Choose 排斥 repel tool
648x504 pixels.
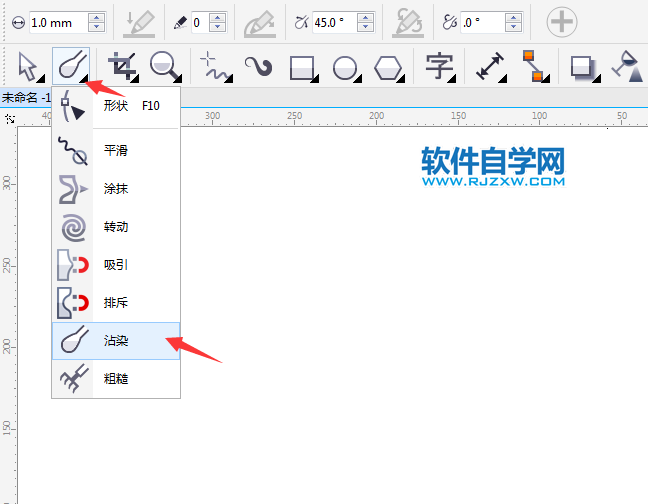click(116, 303)
